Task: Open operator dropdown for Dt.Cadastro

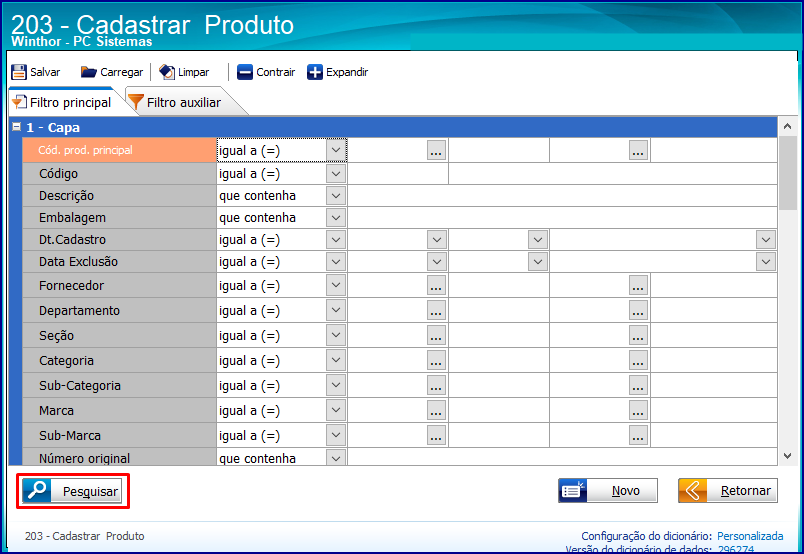Action: [336, 240]
